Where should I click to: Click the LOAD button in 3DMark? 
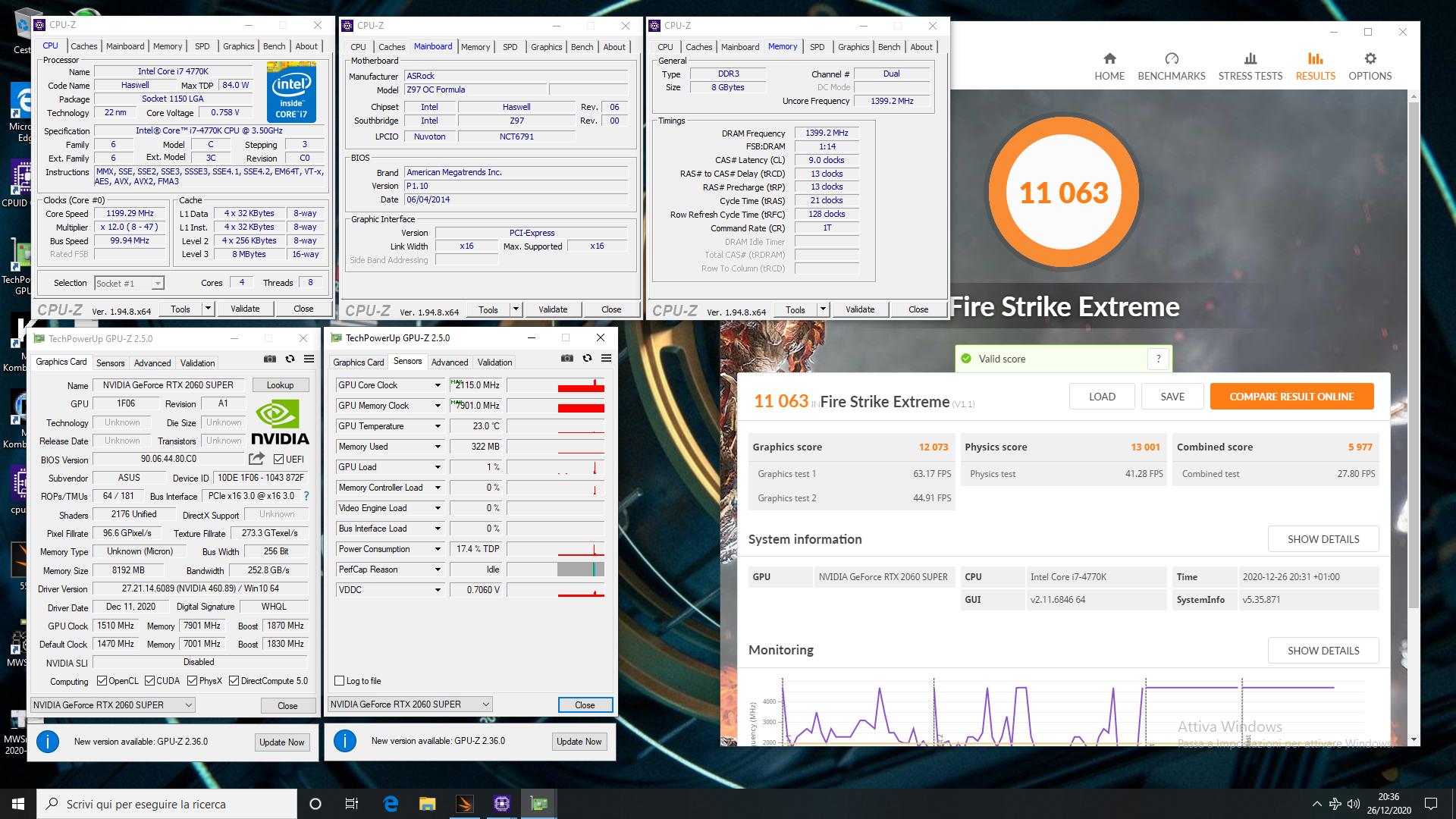[x=1102, y=397]
